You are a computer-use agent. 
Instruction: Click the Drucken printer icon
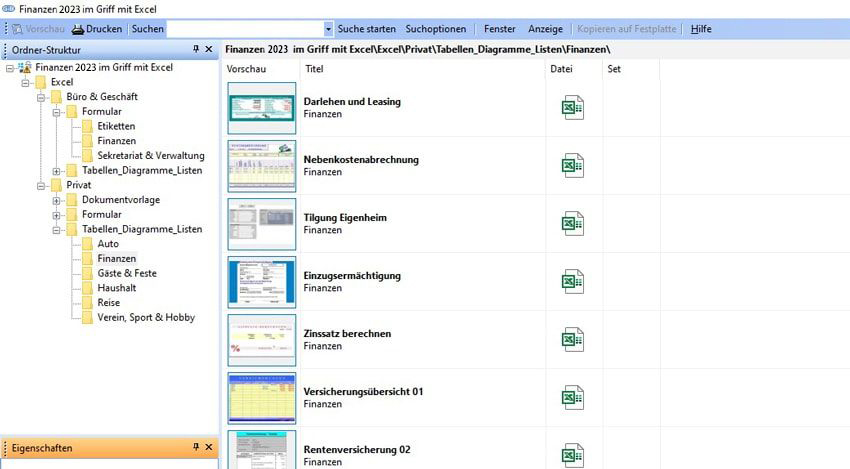coord(78,29)
